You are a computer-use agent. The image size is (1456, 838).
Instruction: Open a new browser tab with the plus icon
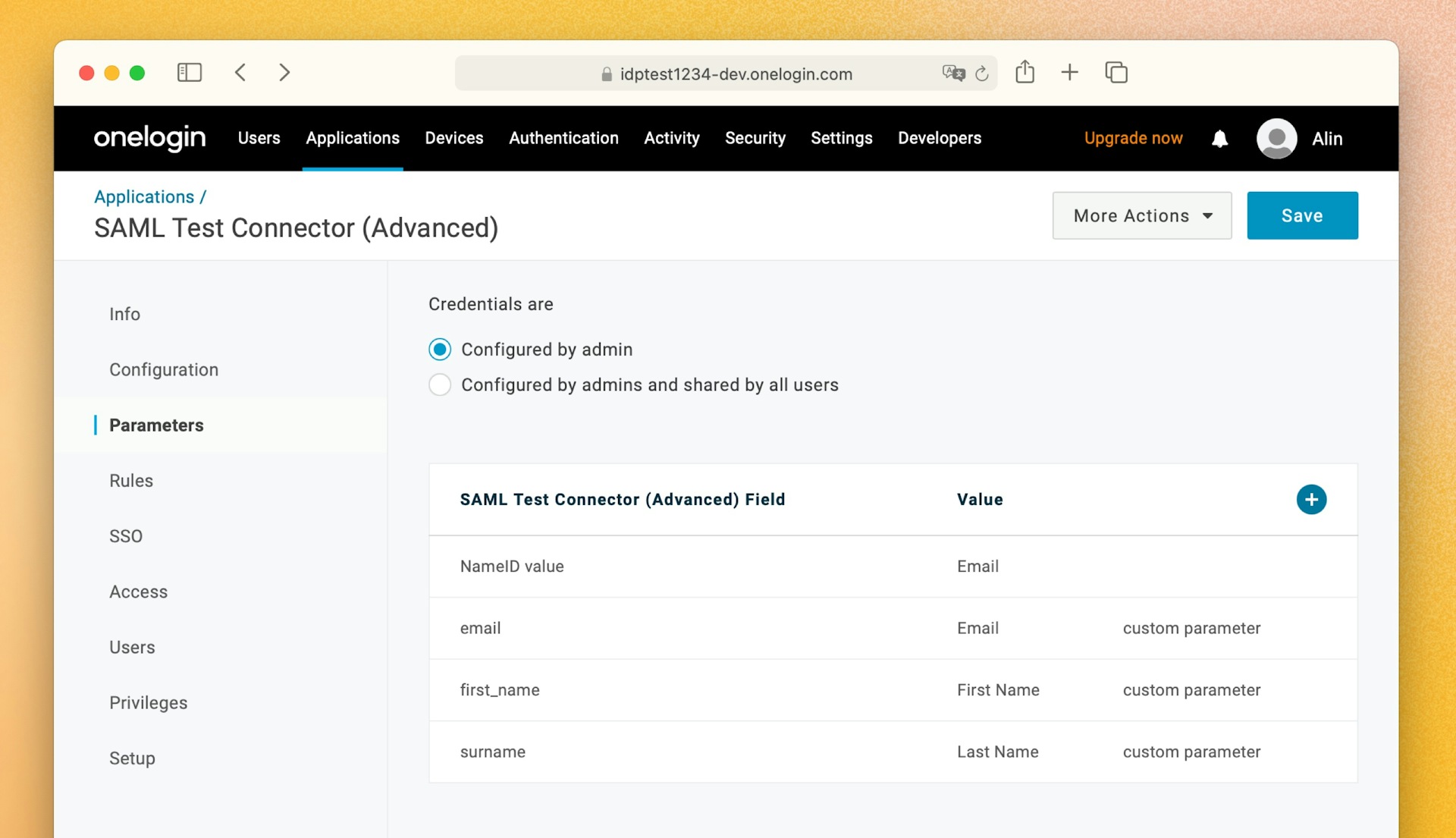pos(1070,72)
